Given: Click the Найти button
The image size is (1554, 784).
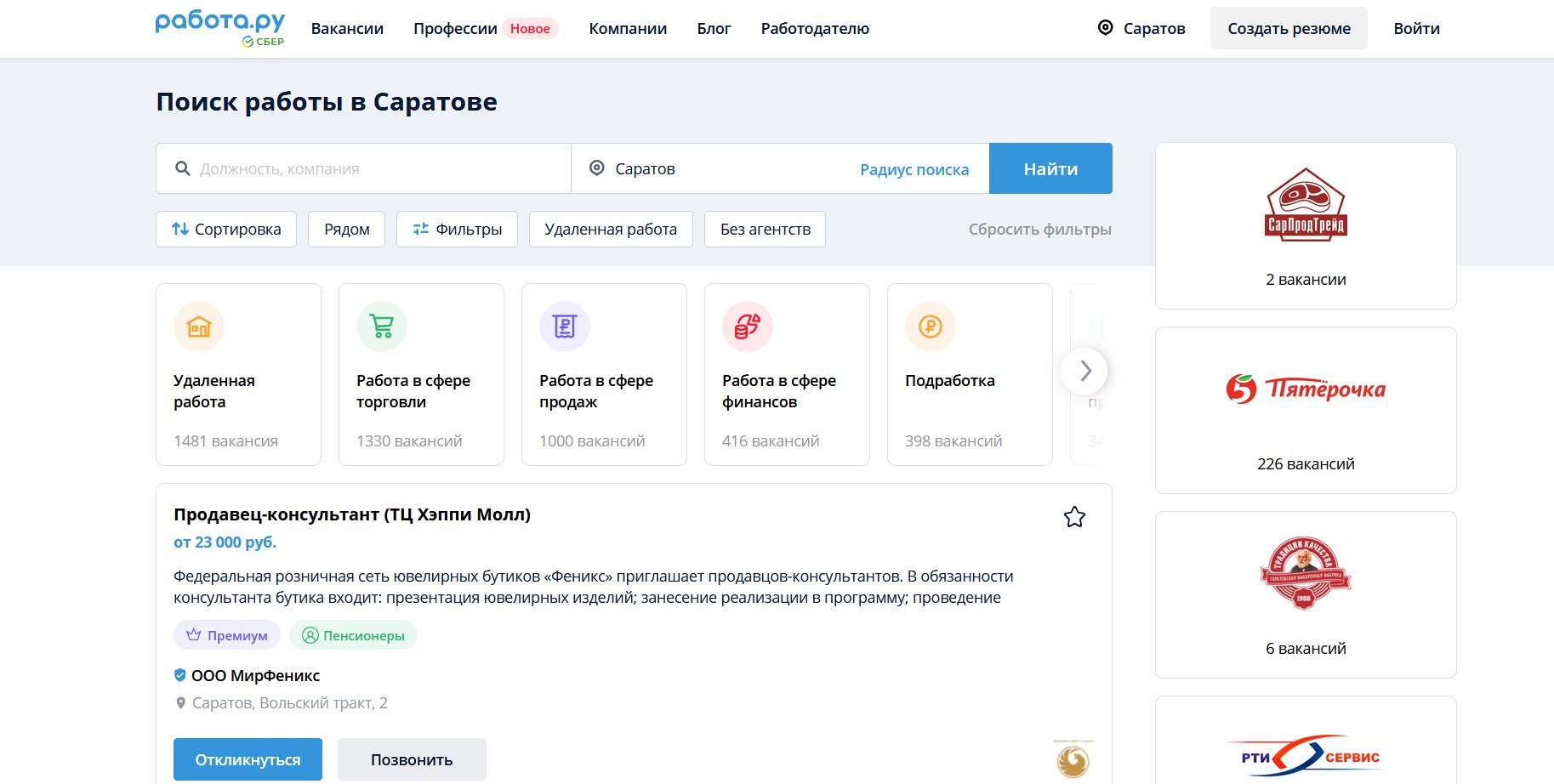Looking at the screenshot, I should point(1050,168).
